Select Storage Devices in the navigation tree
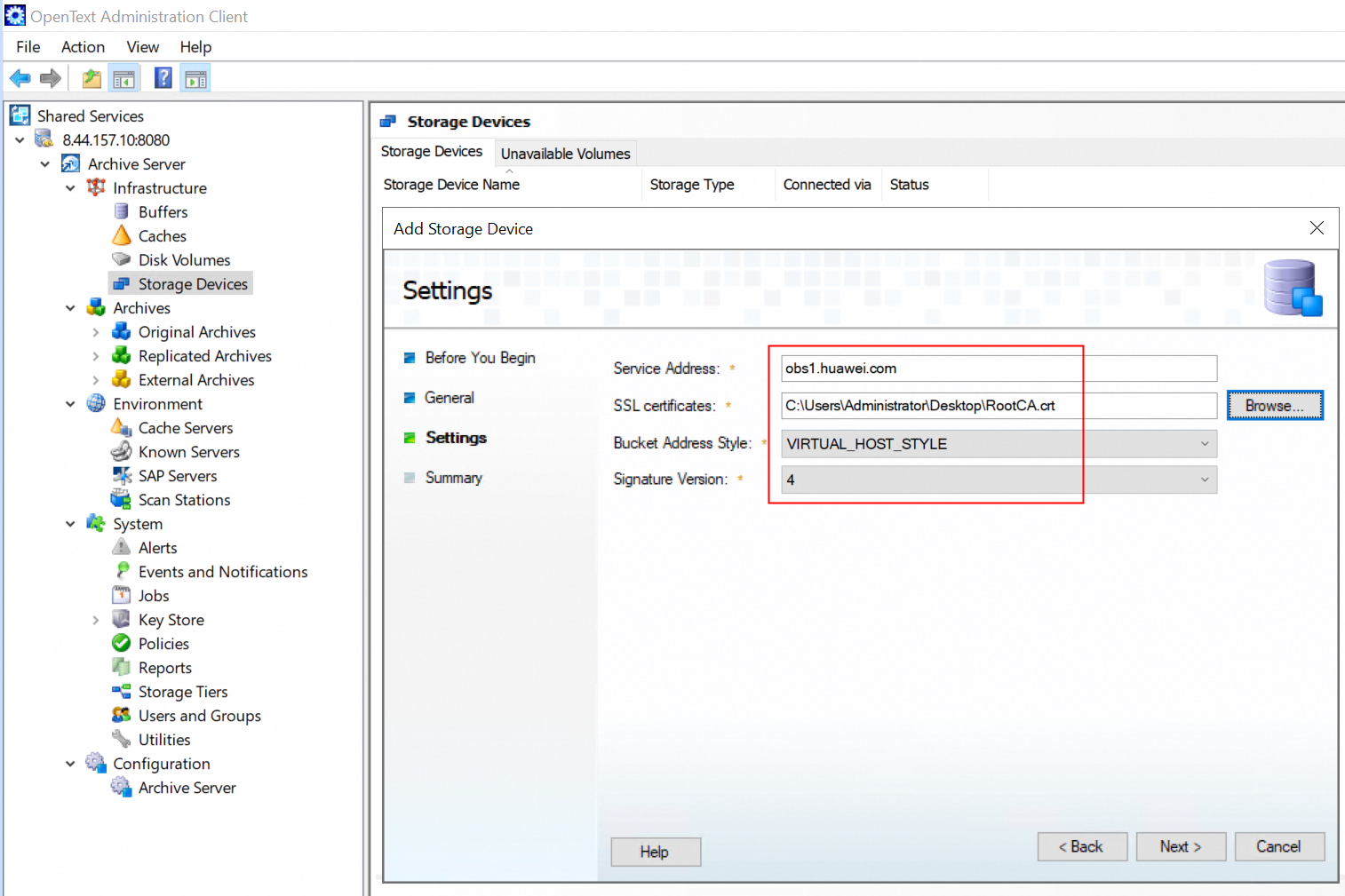 181,283
